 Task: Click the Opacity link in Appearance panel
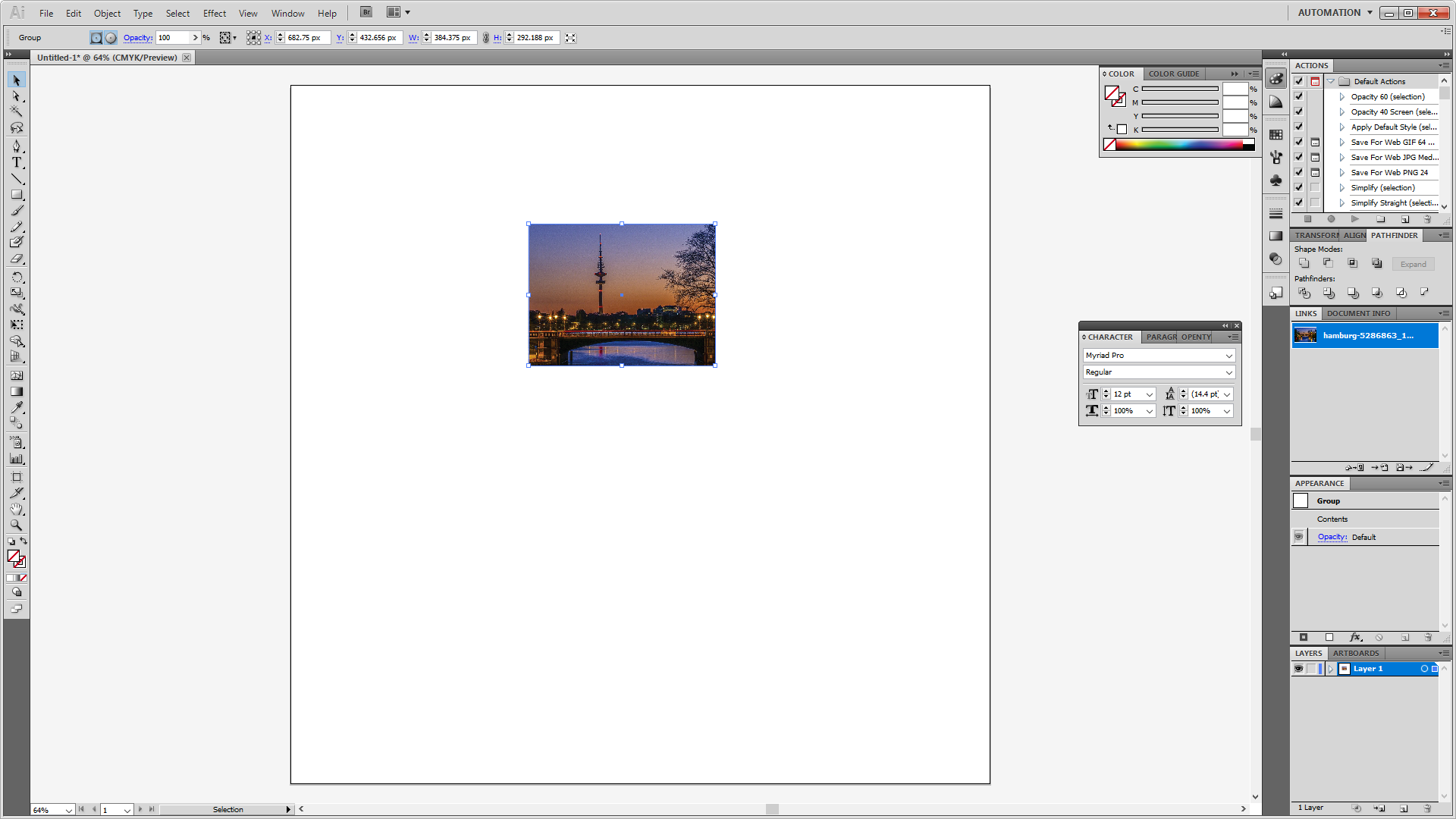coord(1332,537)
